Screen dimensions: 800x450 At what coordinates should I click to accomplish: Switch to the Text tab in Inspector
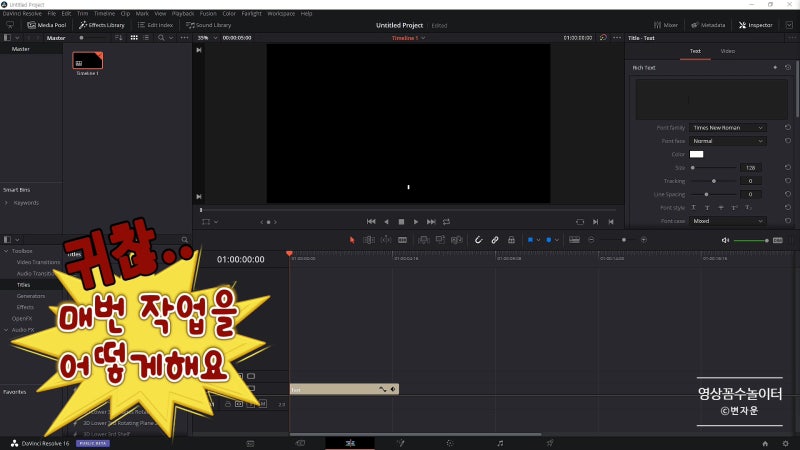[x=695, y=51]
